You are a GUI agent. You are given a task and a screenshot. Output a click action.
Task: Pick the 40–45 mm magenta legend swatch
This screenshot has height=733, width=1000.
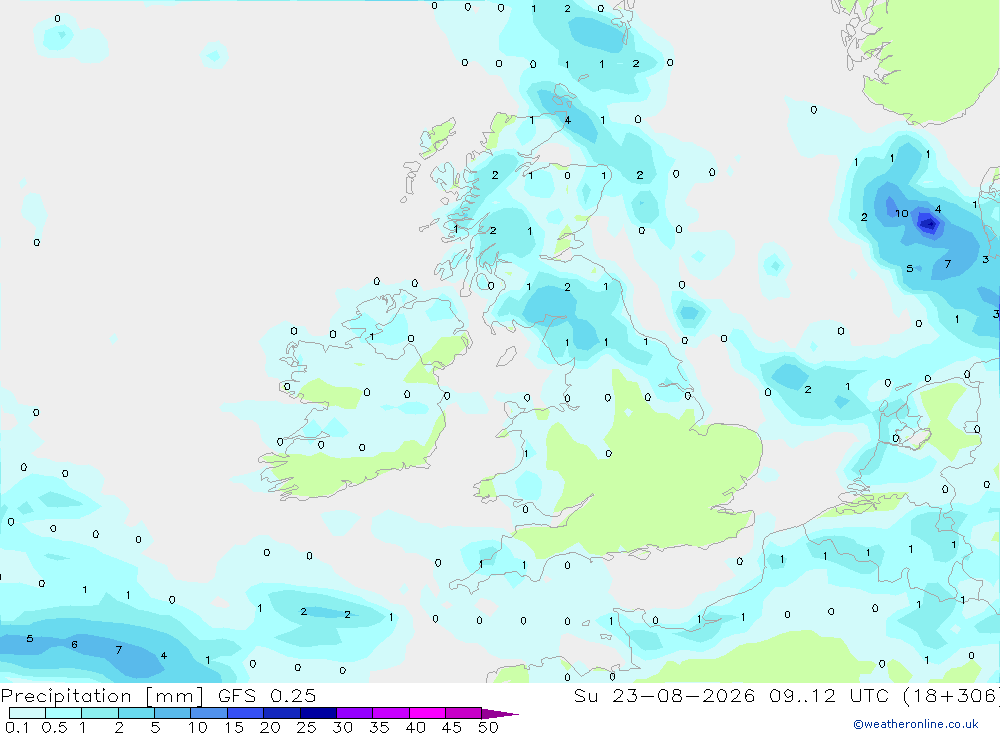tap(427, 713)
